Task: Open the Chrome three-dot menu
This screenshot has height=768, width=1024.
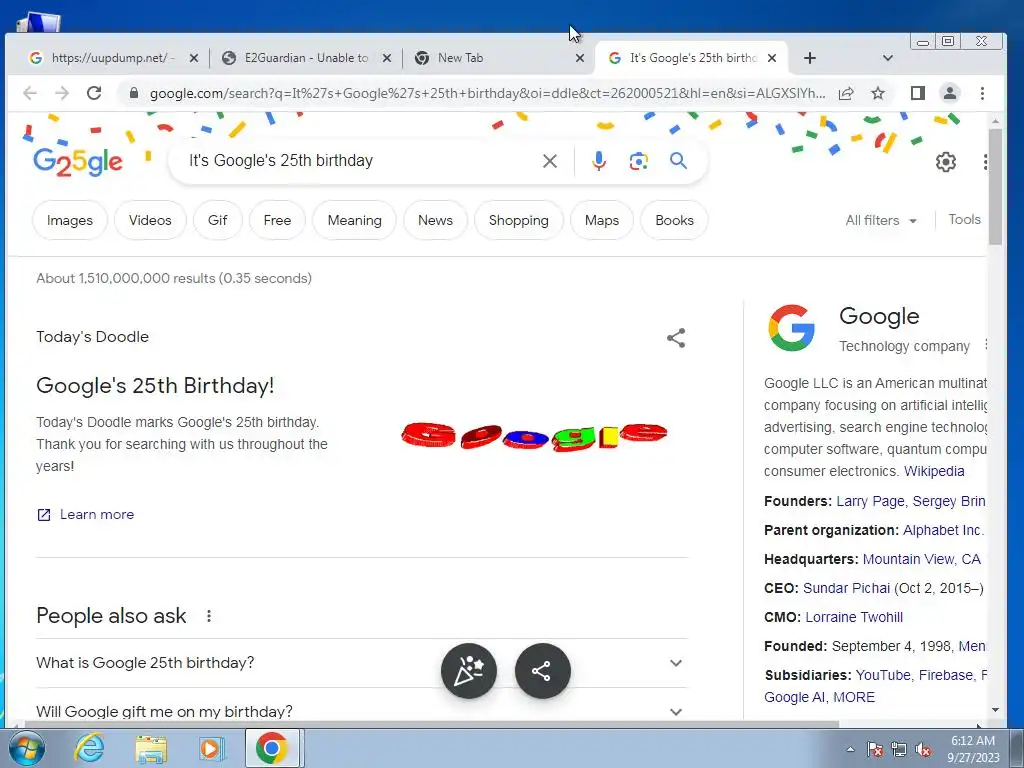Action: point(982,93)
